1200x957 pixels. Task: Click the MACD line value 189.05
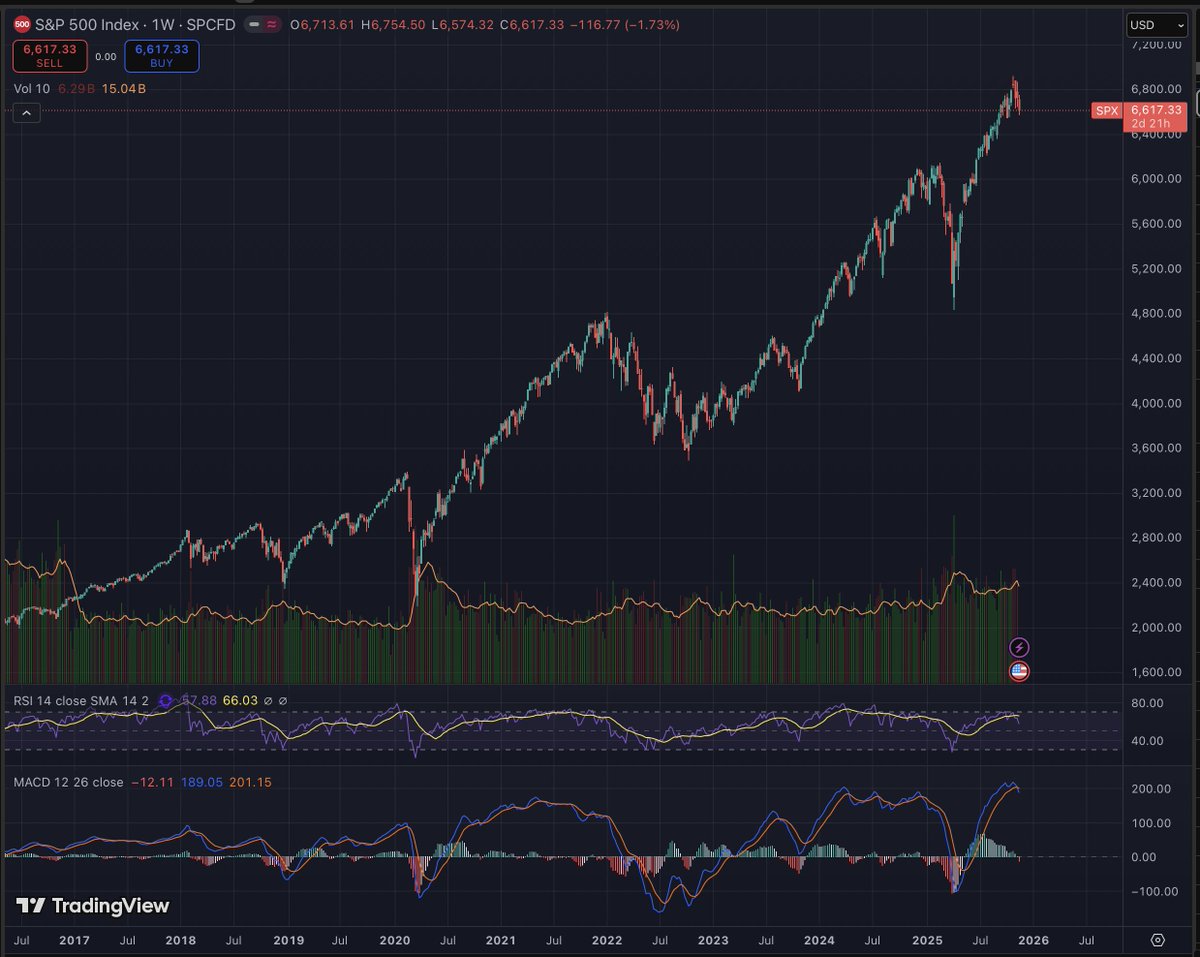[x=200, y=782]
